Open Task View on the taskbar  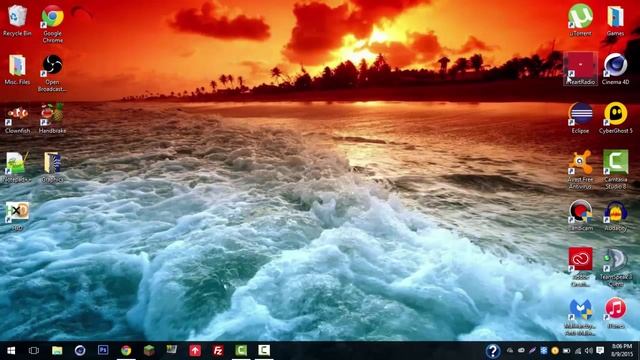[34, 351]
